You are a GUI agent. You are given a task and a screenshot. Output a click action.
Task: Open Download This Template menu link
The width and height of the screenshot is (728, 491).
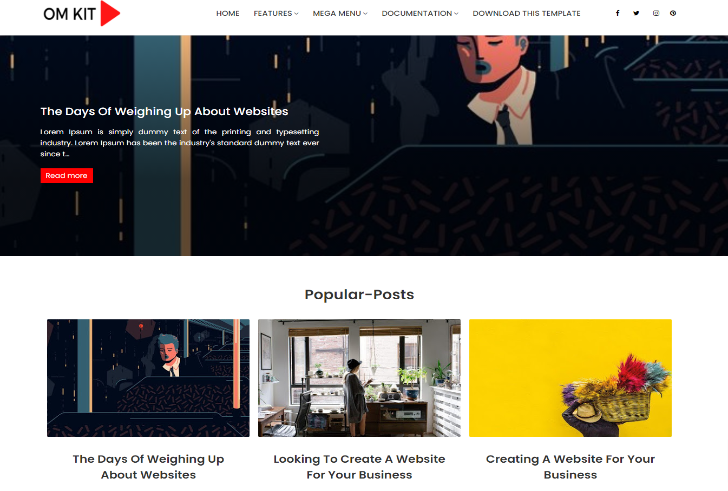pos(526,13)
